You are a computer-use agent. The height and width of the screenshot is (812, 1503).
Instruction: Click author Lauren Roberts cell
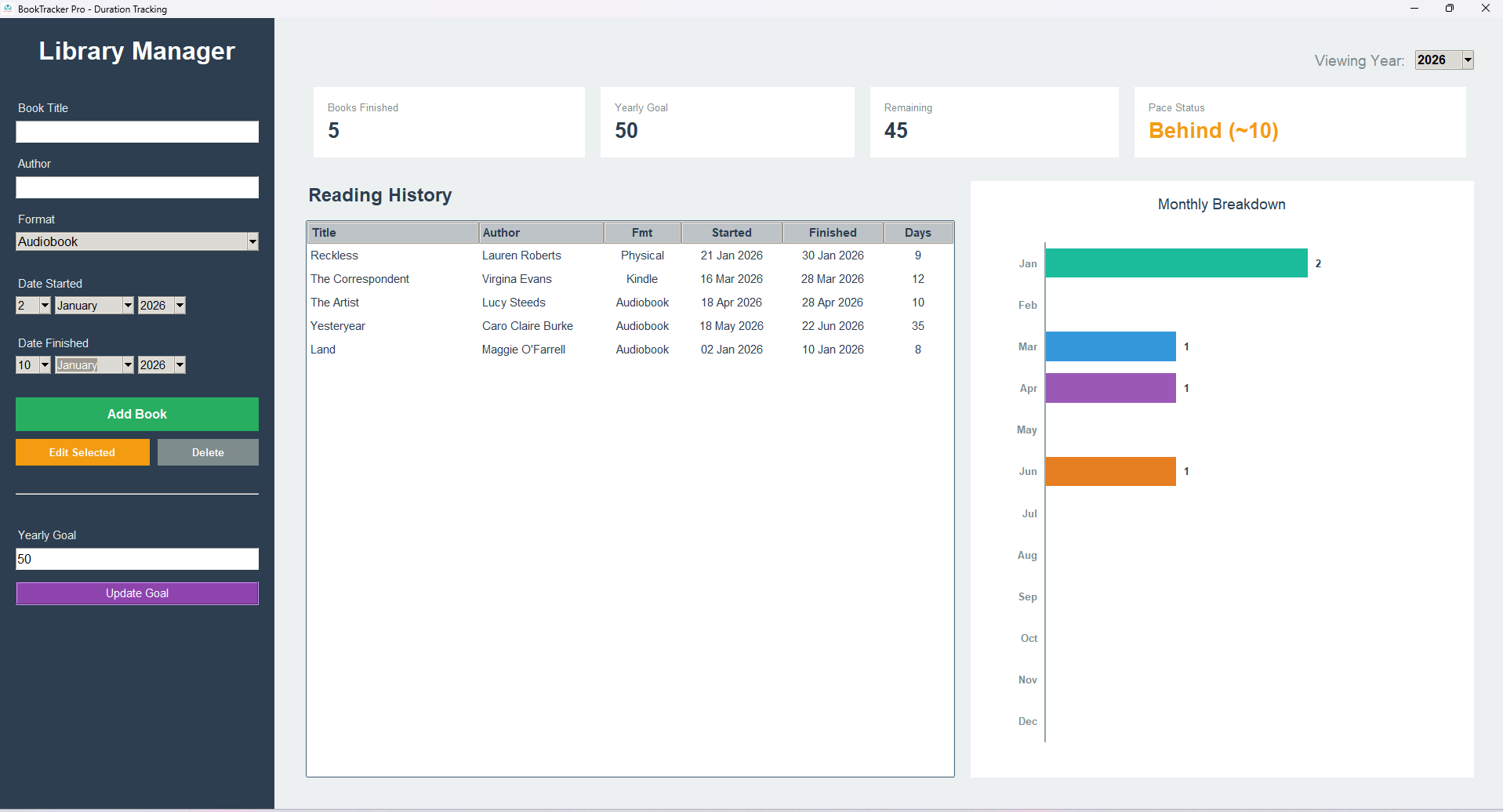(x=521, y=256)
